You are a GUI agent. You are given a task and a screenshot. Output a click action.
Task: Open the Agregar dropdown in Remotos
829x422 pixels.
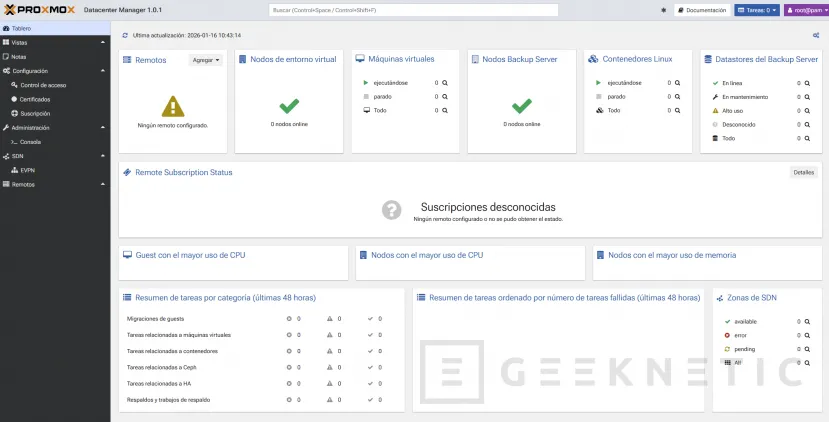coord(206,60)
